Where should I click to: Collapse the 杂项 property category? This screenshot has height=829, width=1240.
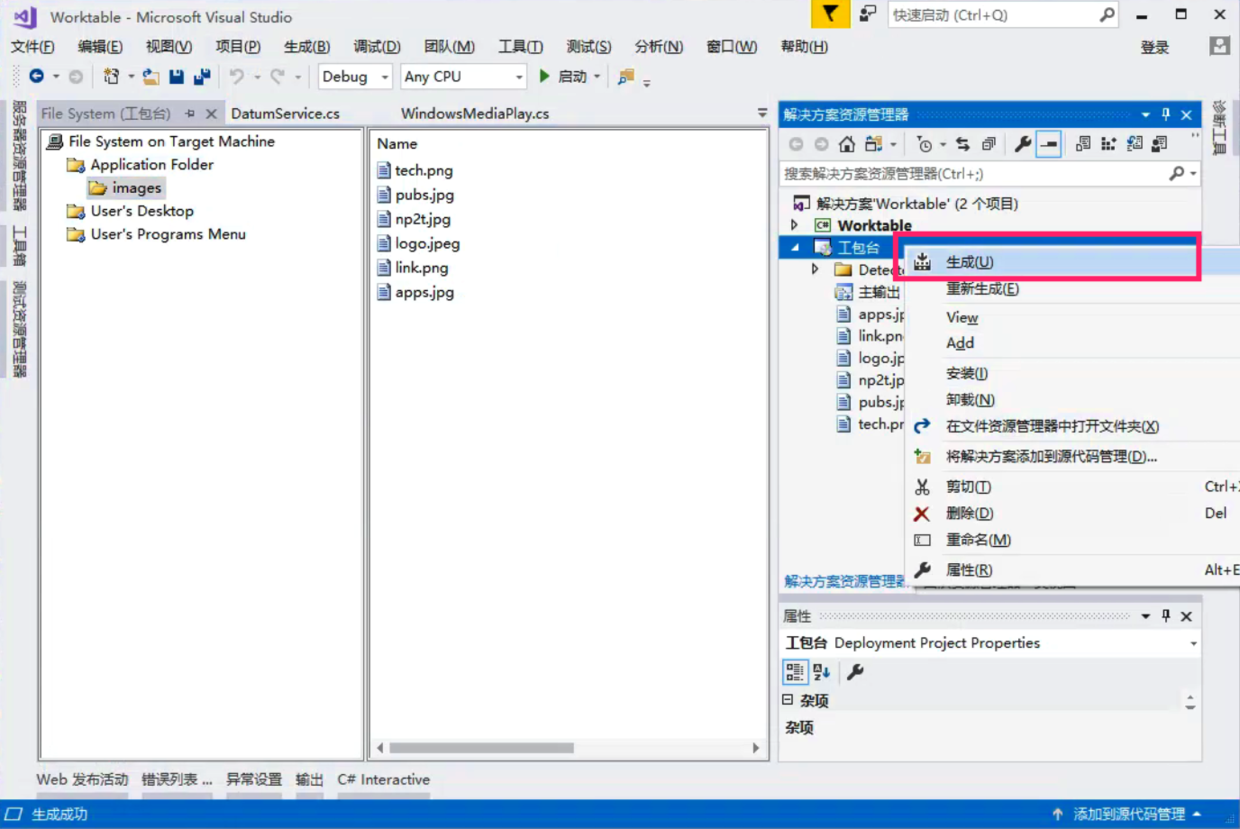coord(787,700)
